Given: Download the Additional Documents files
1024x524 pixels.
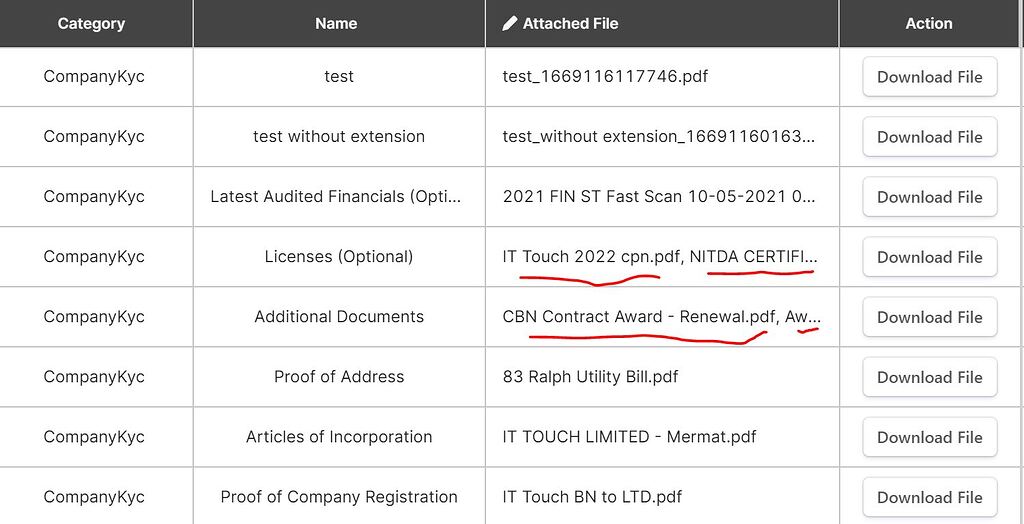Looking at the screenshot, I should click(x=929, y=317).
